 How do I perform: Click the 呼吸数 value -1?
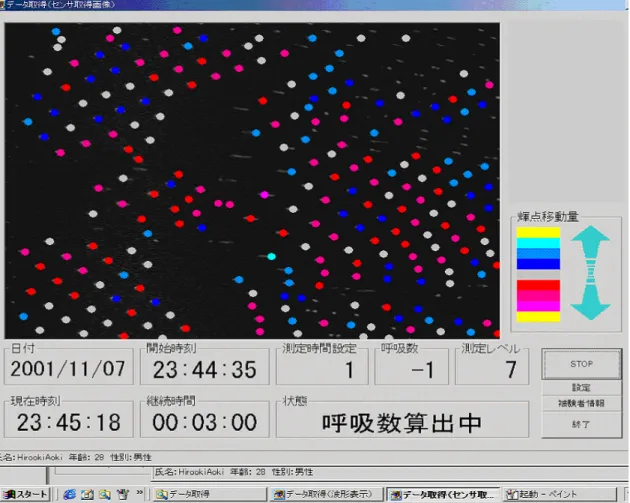423,370
